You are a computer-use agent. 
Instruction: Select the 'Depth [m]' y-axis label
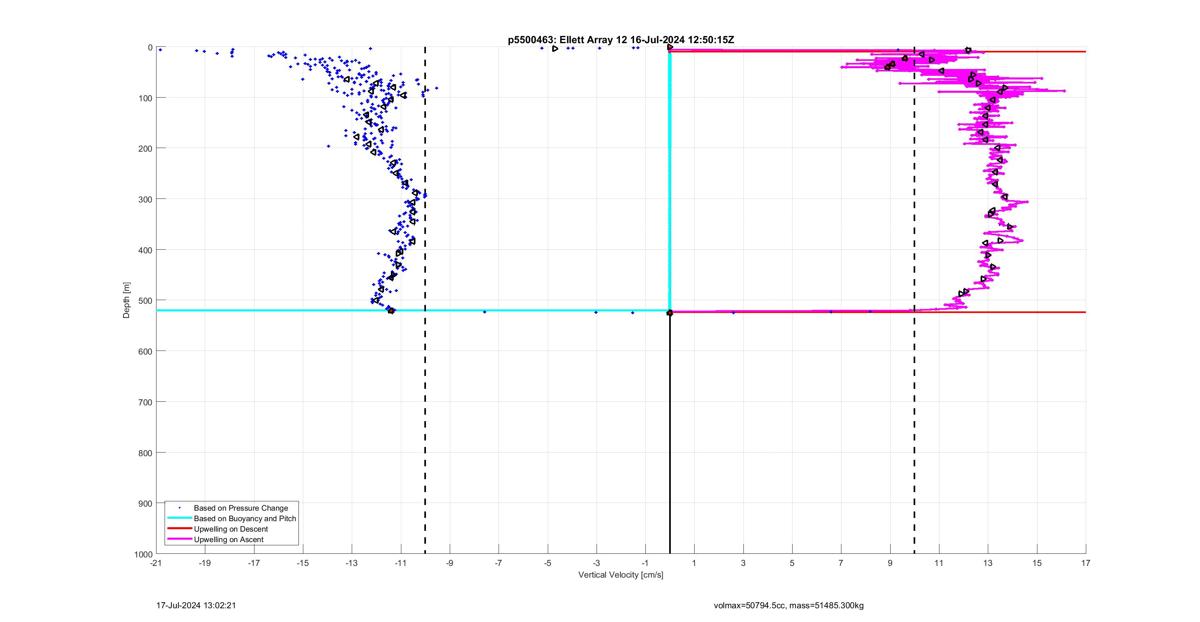point(127,300)
